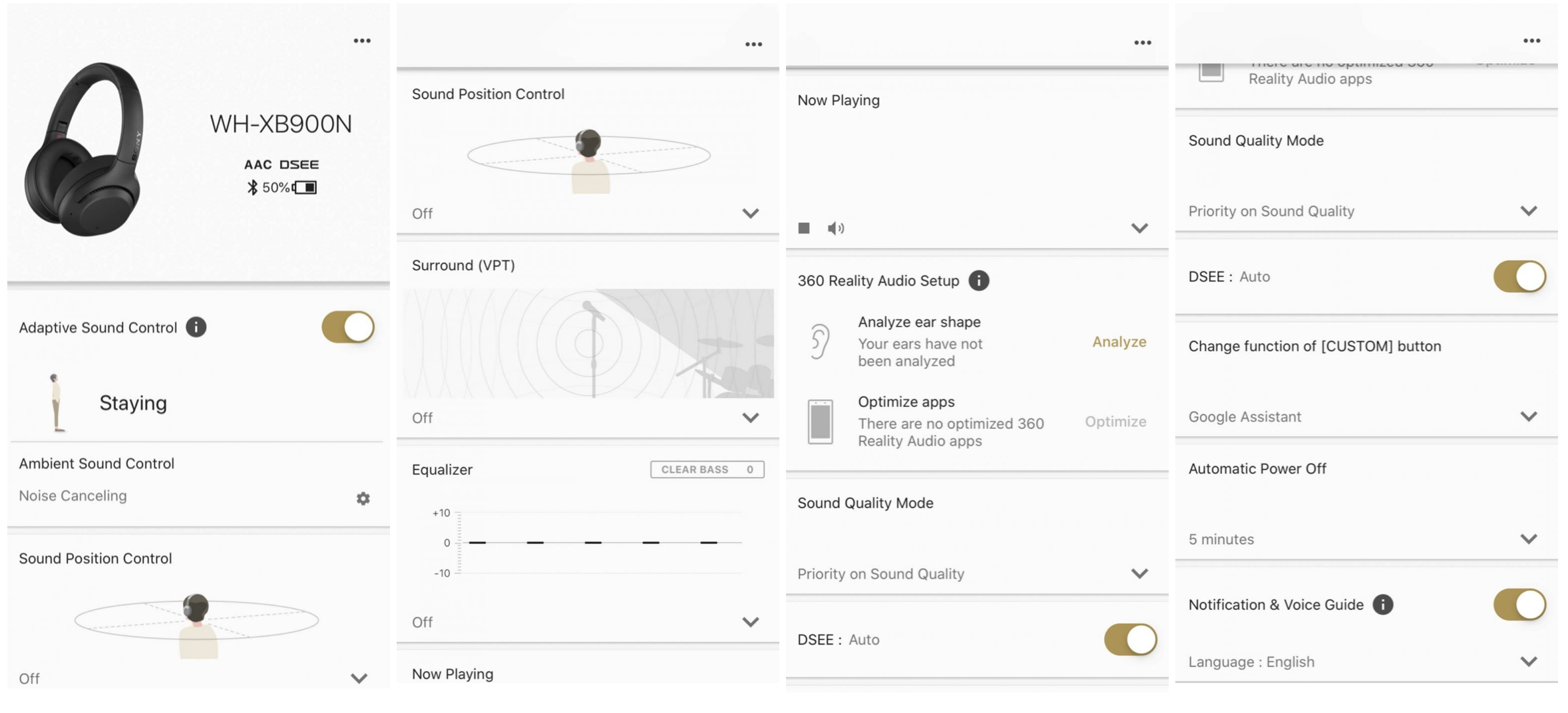This screenshot has height=713, width=1568.
Task: Open the three-dot menu above Now Playing panel
Action: pyautogui.click(x=1143, y=43)
